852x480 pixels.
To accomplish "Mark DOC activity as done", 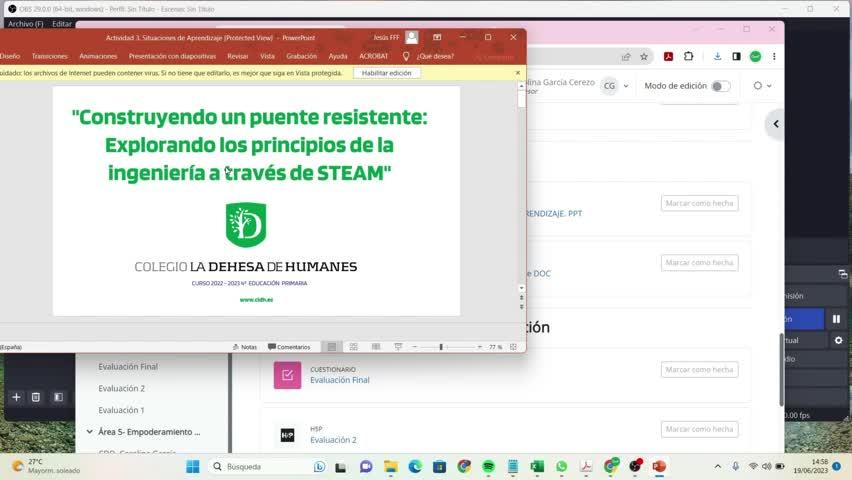I will pyautogui.click(x=699, y=263).
